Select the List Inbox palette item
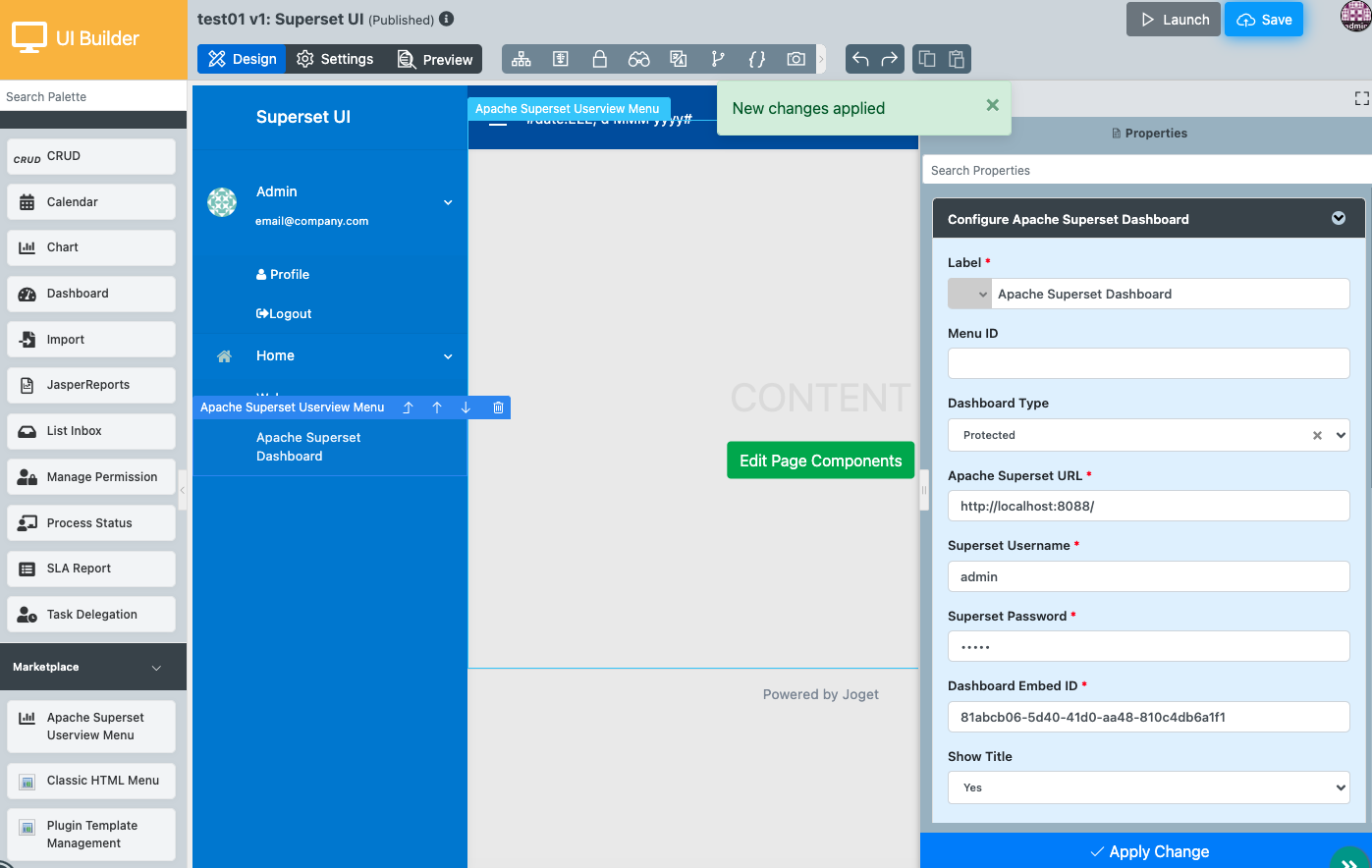 tap(91, 431)
